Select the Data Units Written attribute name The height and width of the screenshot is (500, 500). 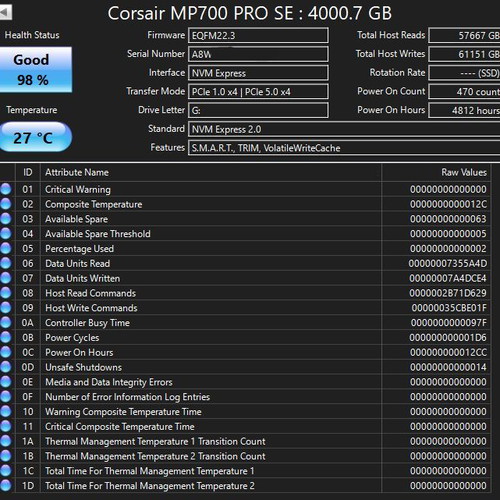coord(82,278)
